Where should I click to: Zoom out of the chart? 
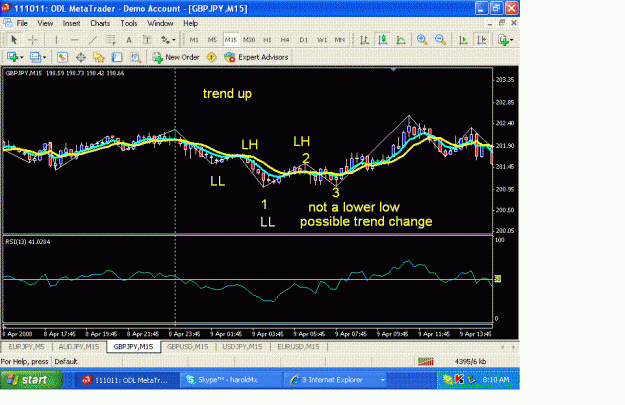pyautogui.click(x=440, y=40)
